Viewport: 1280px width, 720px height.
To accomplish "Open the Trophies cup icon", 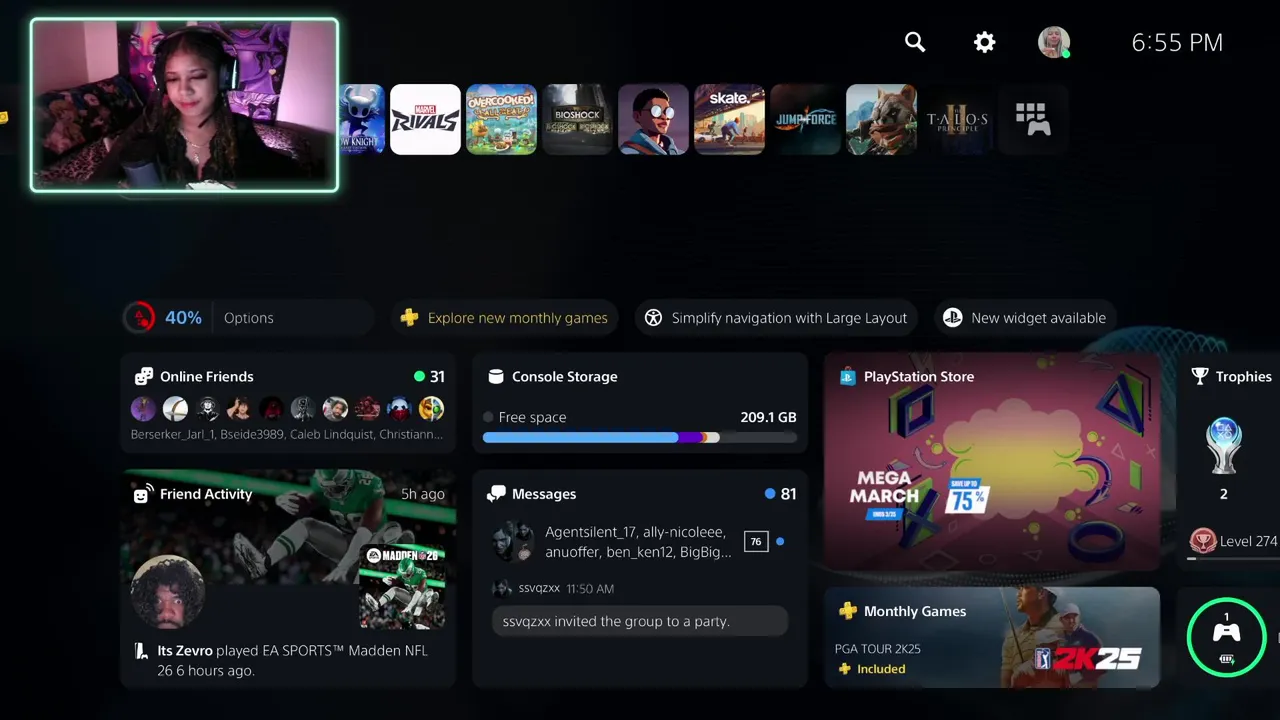I will (1200, 377).
